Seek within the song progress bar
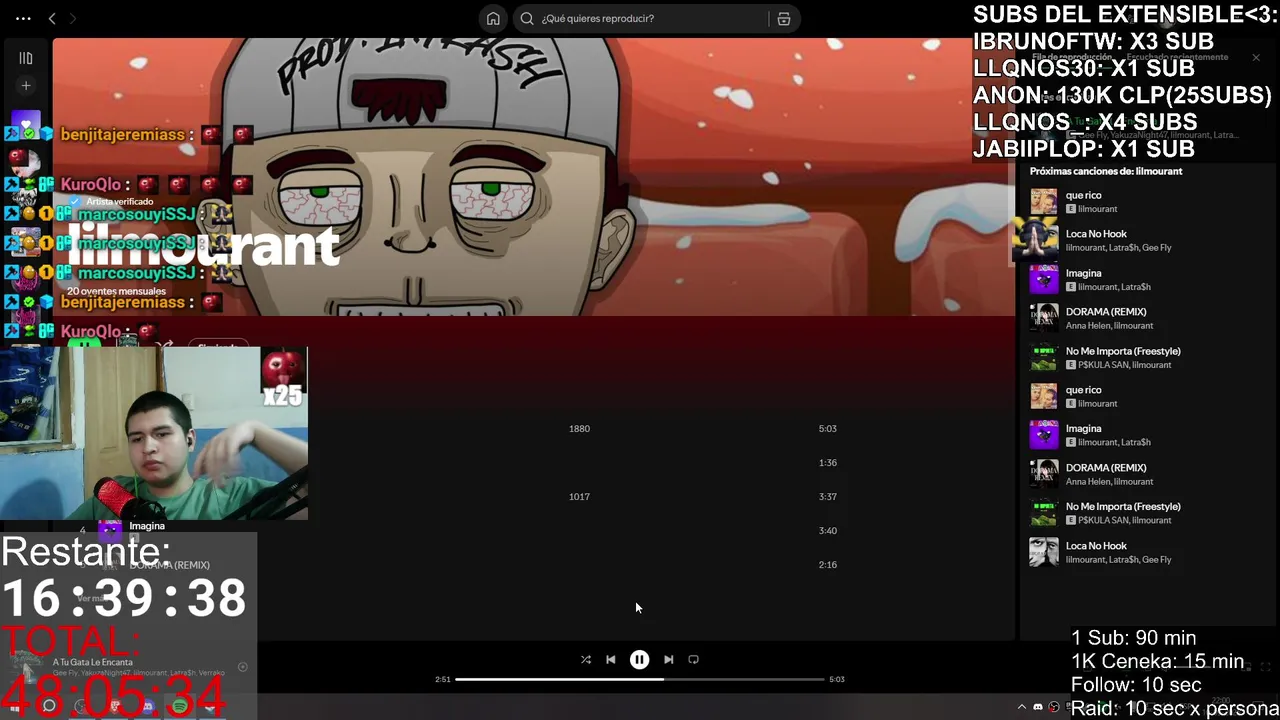This screenshot has height=720, width=1280. click(640, 679)
